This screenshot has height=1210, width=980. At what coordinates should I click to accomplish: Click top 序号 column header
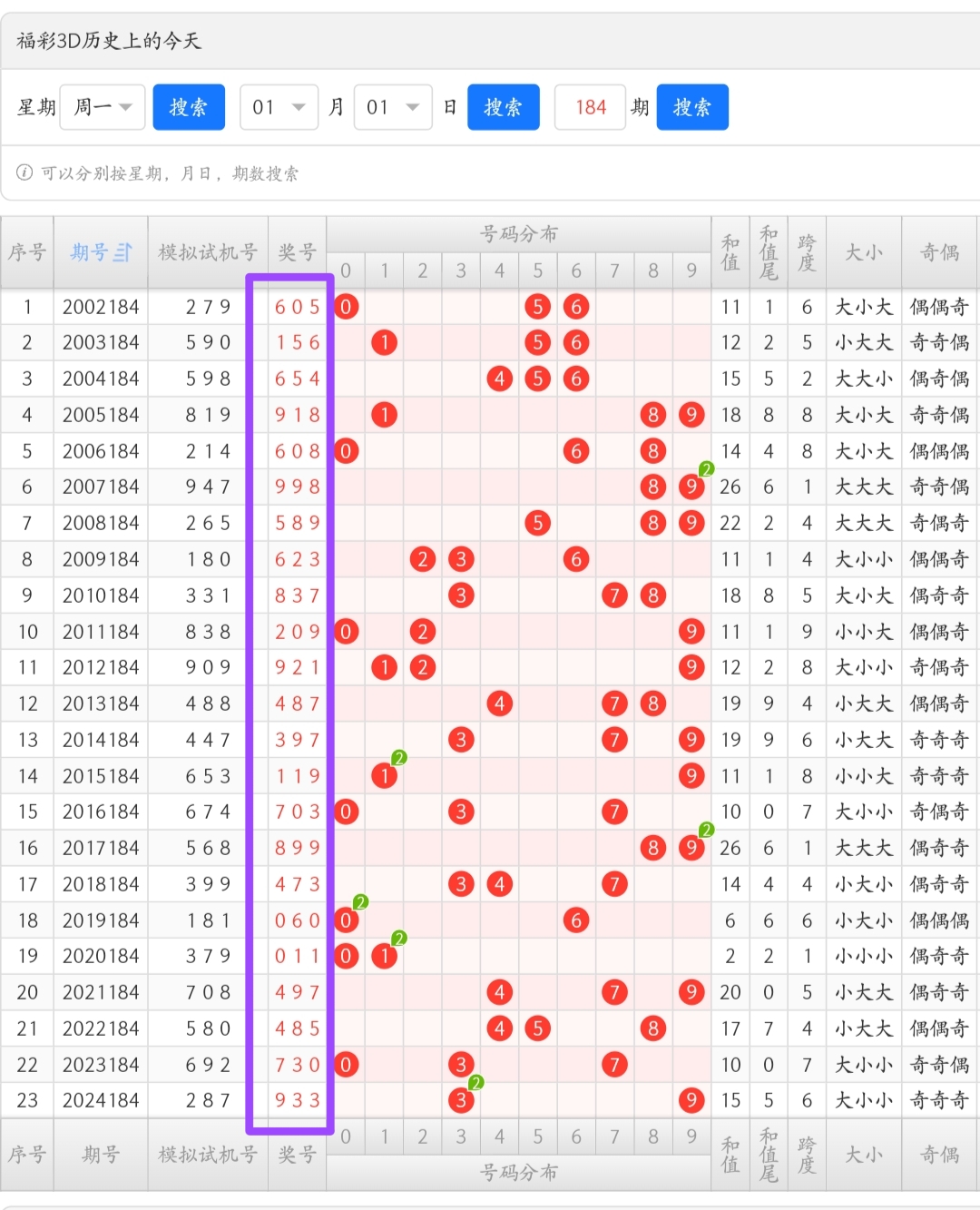tap(27, 252)
